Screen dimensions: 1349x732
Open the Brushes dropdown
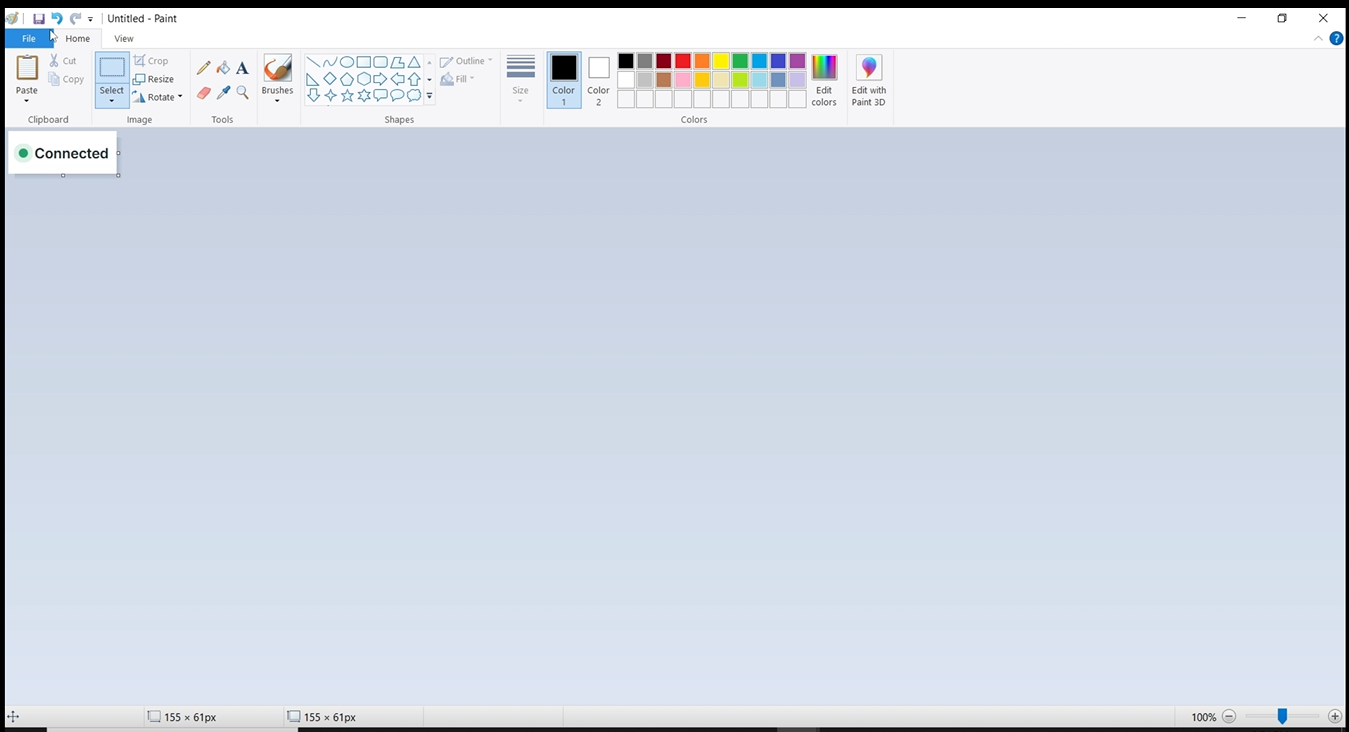pyautogui.click(x=277, y=99)
